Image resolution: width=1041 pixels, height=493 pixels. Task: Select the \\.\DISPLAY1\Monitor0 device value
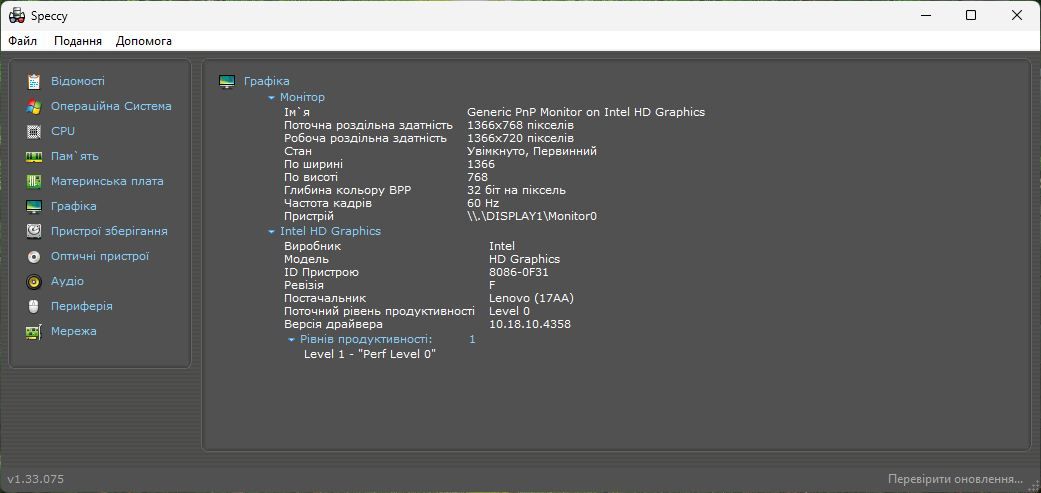pos(532,216)
